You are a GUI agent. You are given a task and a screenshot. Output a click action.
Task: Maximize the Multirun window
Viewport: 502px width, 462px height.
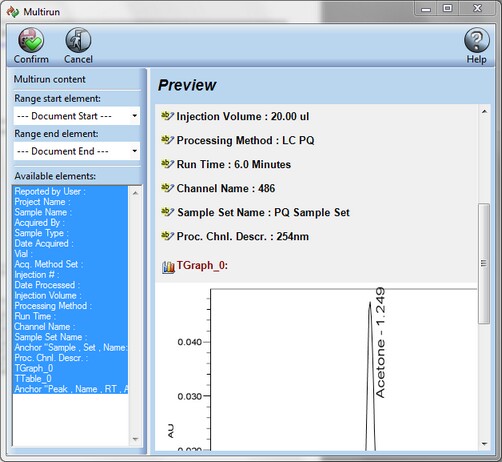[x=447, y=8]
